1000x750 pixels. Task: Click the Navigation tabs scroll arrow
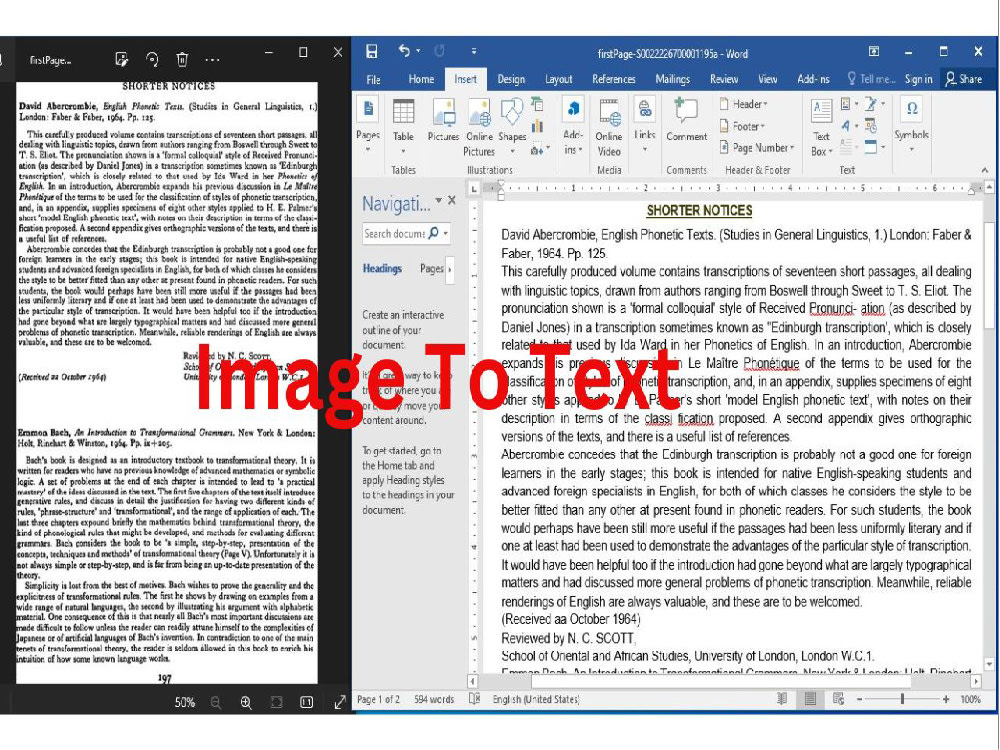(450, 269)
